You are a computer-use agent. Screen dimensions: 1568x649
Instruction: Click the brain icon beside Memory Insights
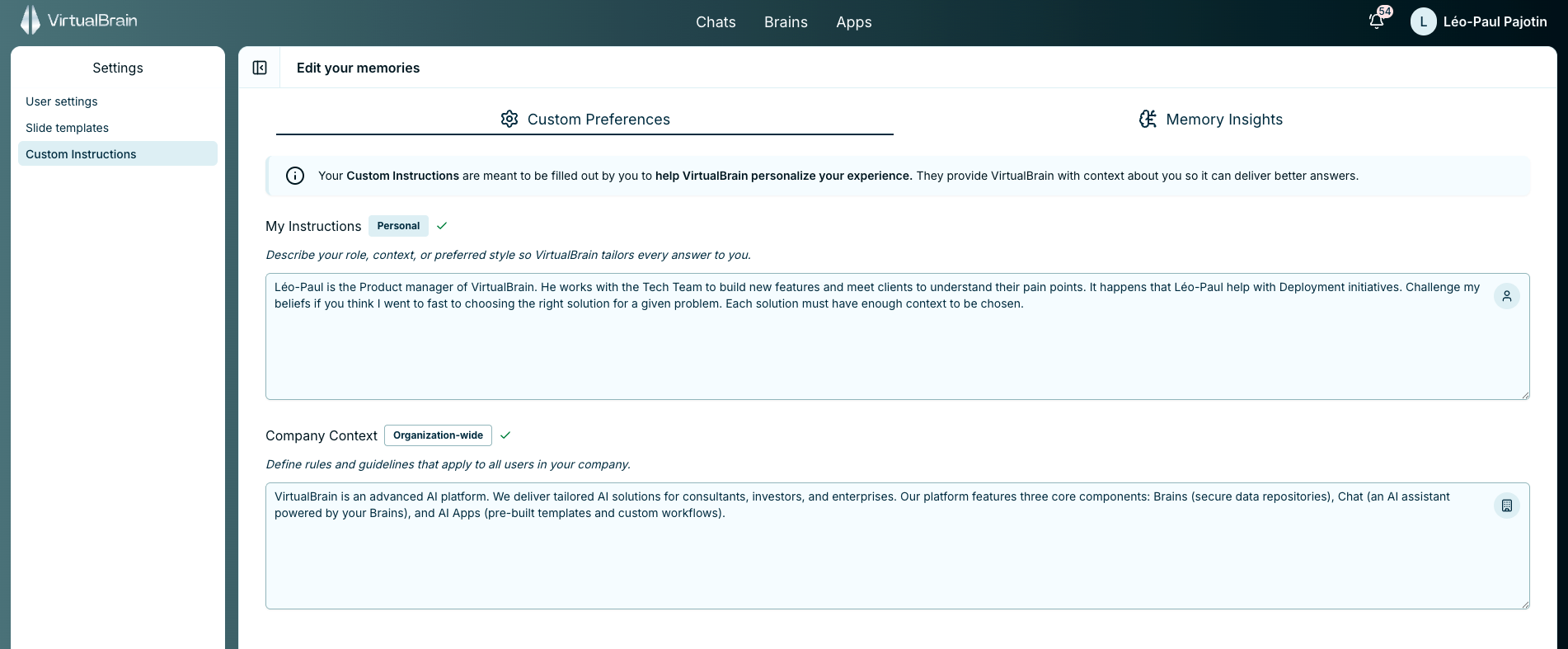point(1148,119)
